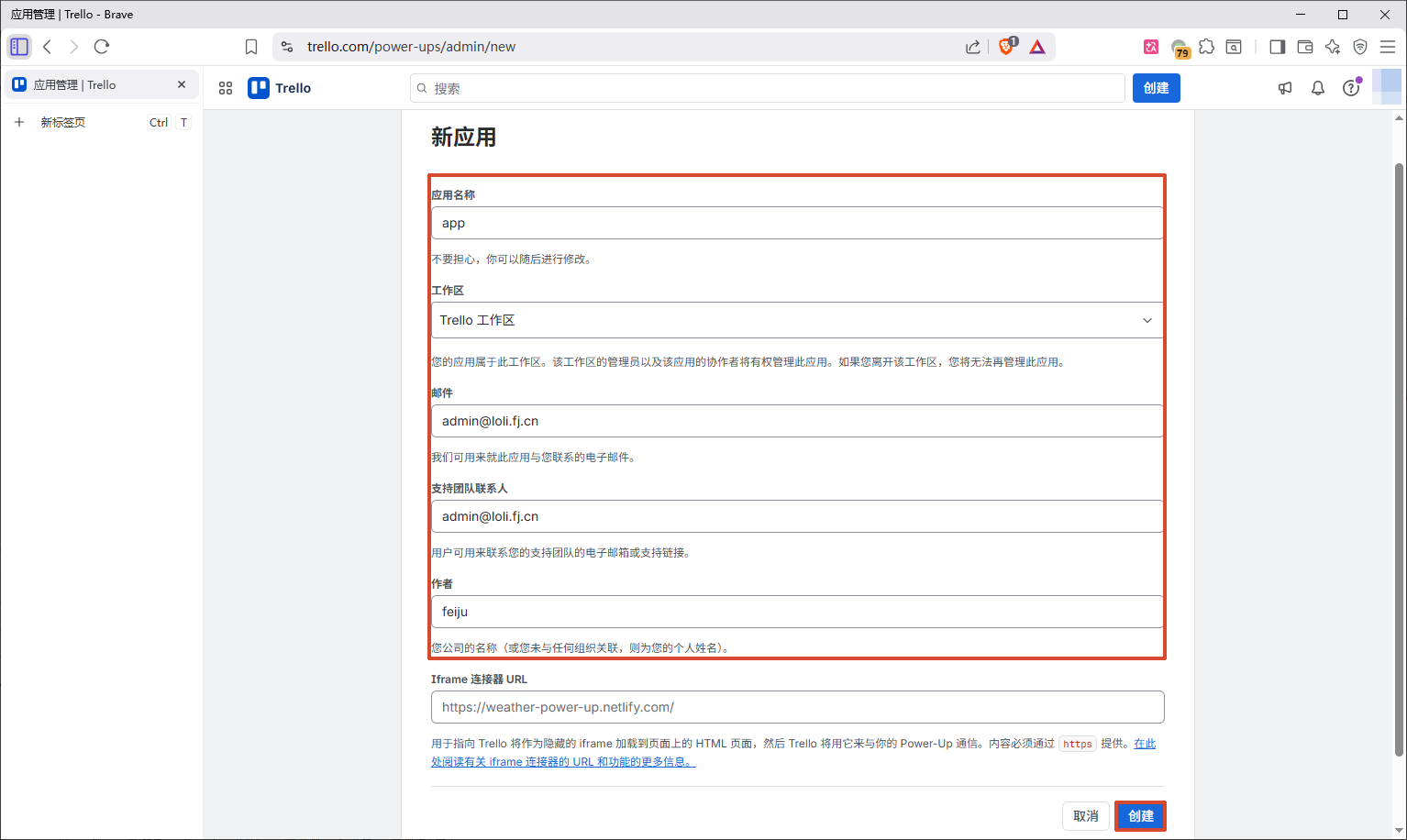Image resolution: width=1407 pixels, height=840 pixels.
Task: Click the address bar URL
Action: 411,47
